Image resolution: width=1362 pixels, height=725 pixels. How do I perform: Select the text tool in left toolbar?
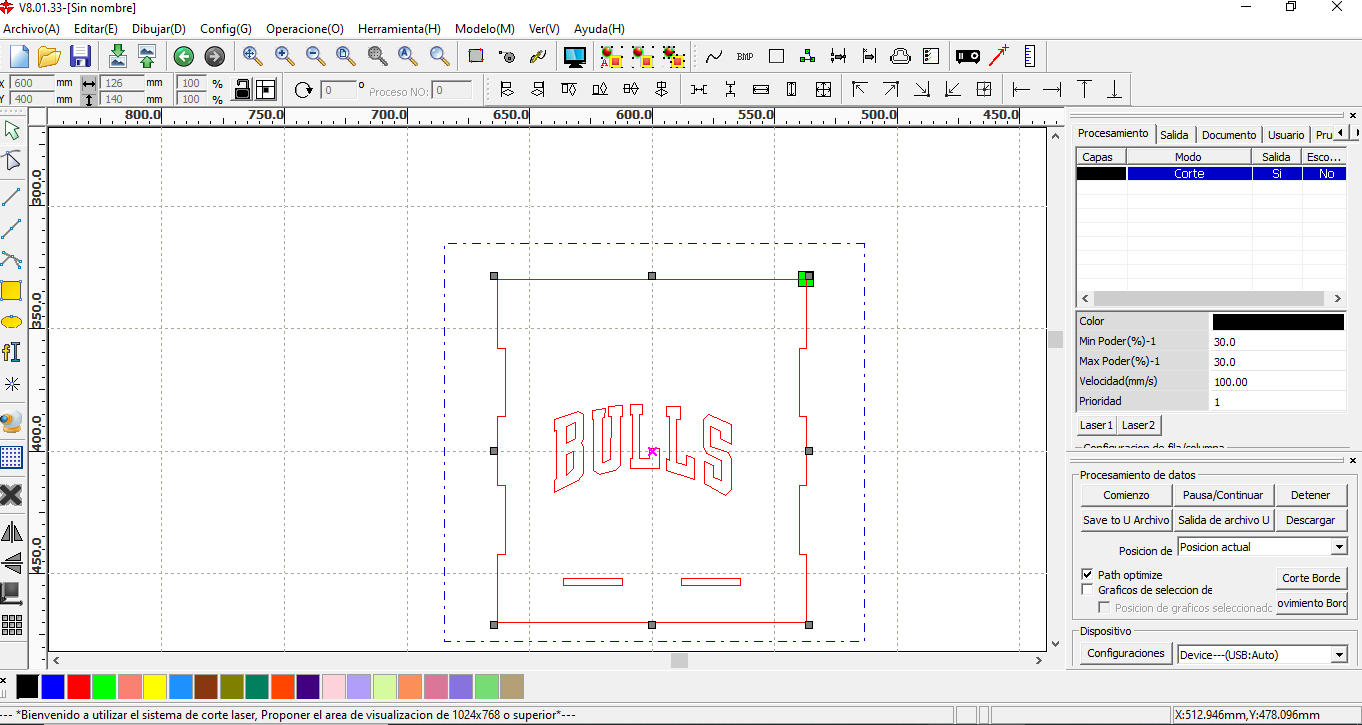12,352
